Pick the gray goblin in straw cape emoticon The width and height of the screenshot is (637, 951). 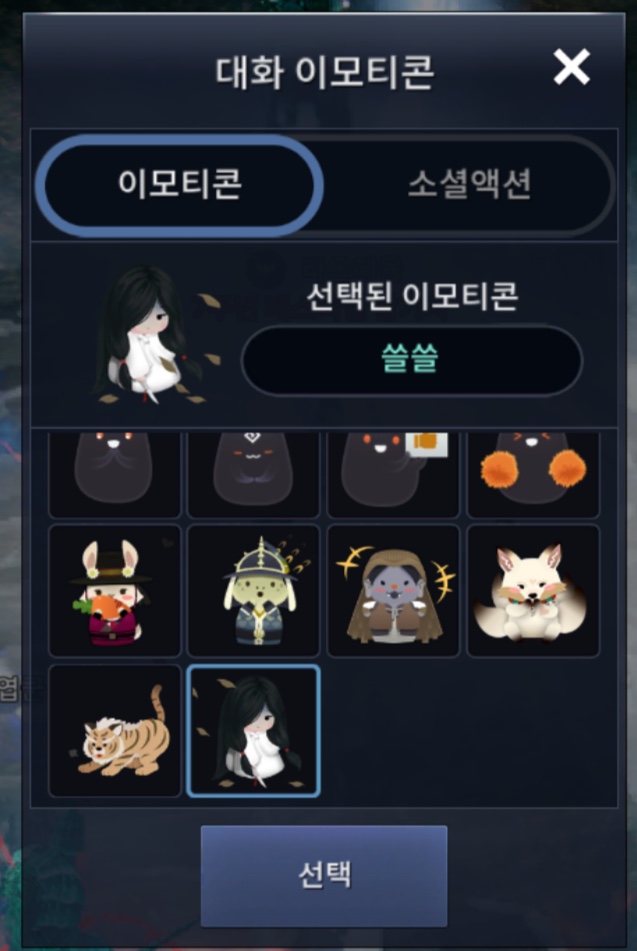click(393, 591)
